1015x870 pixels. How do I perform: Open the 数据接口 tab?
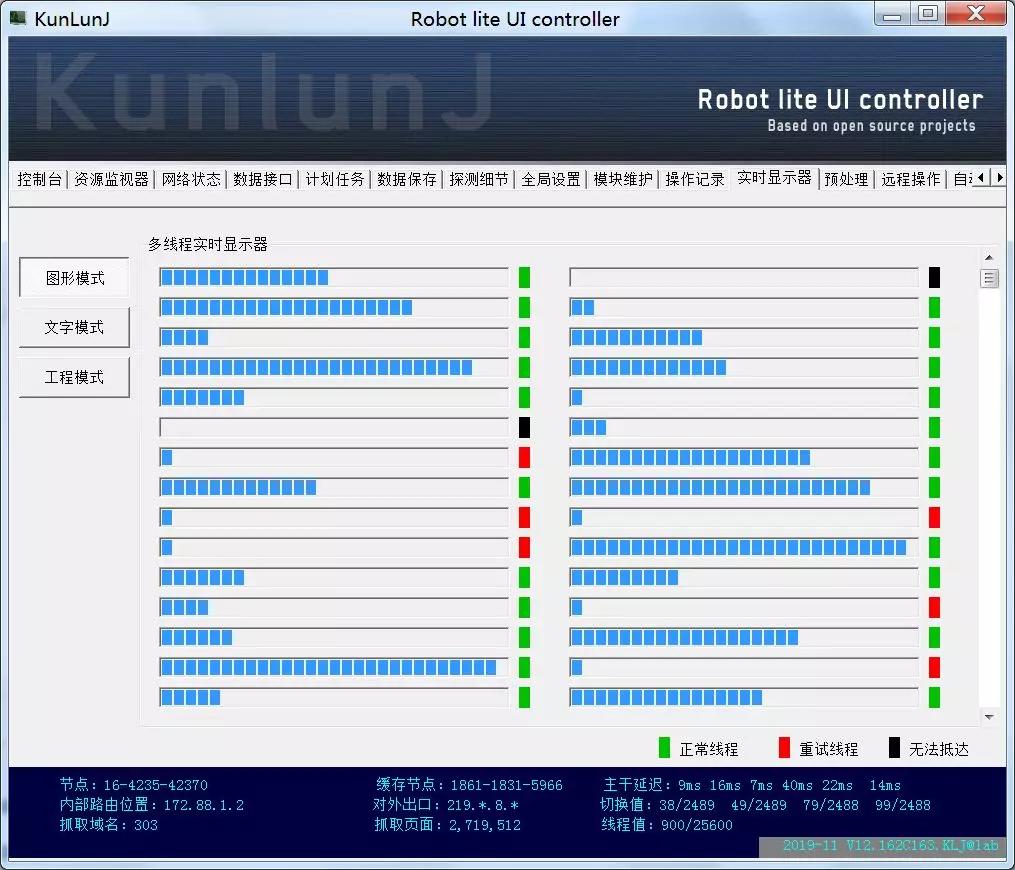(262, 180)
